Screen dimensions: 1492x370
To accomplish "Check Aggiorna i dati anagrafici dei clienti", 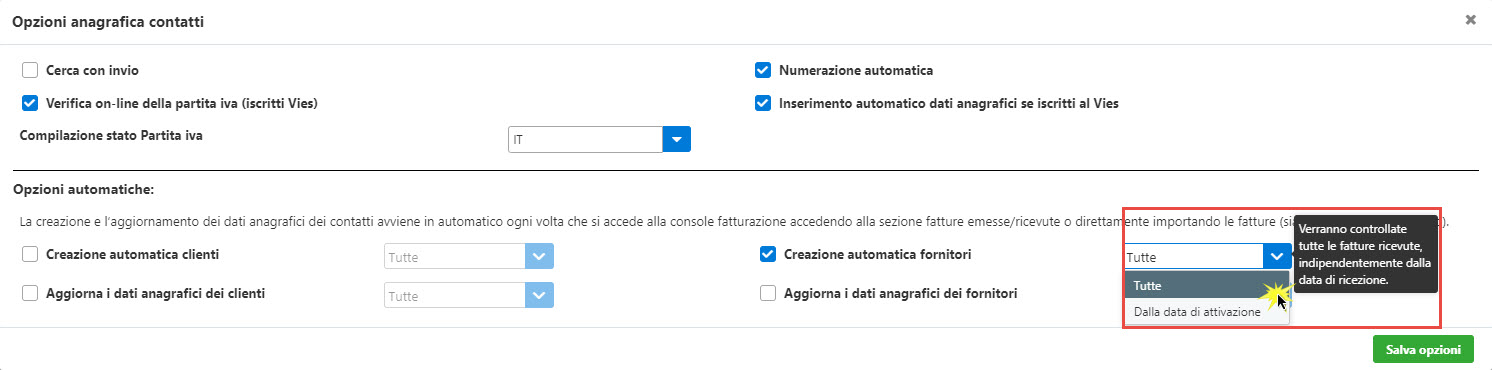I will click(30, 294).
